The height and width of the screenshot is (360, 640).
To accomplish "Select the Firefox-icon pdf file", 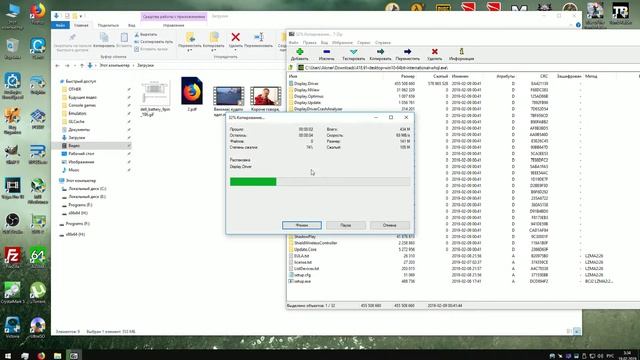I will click(192, 95).
